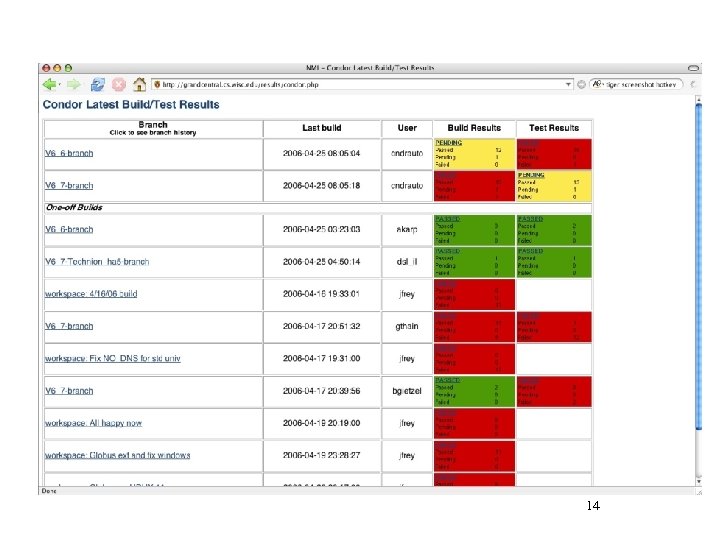720x540 pixels.
Task: Click the forward arrow navigation button
Action: coord(73,84)
